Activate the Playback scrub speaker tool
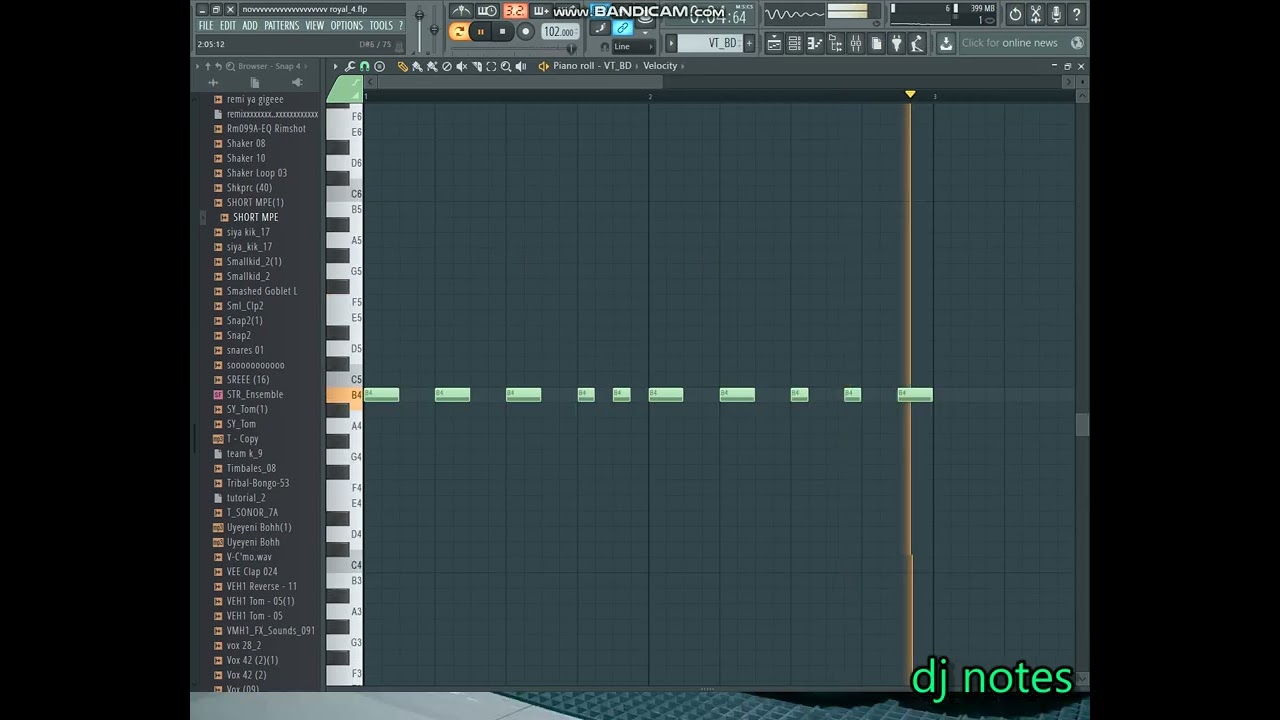 [x=520, y=66]
